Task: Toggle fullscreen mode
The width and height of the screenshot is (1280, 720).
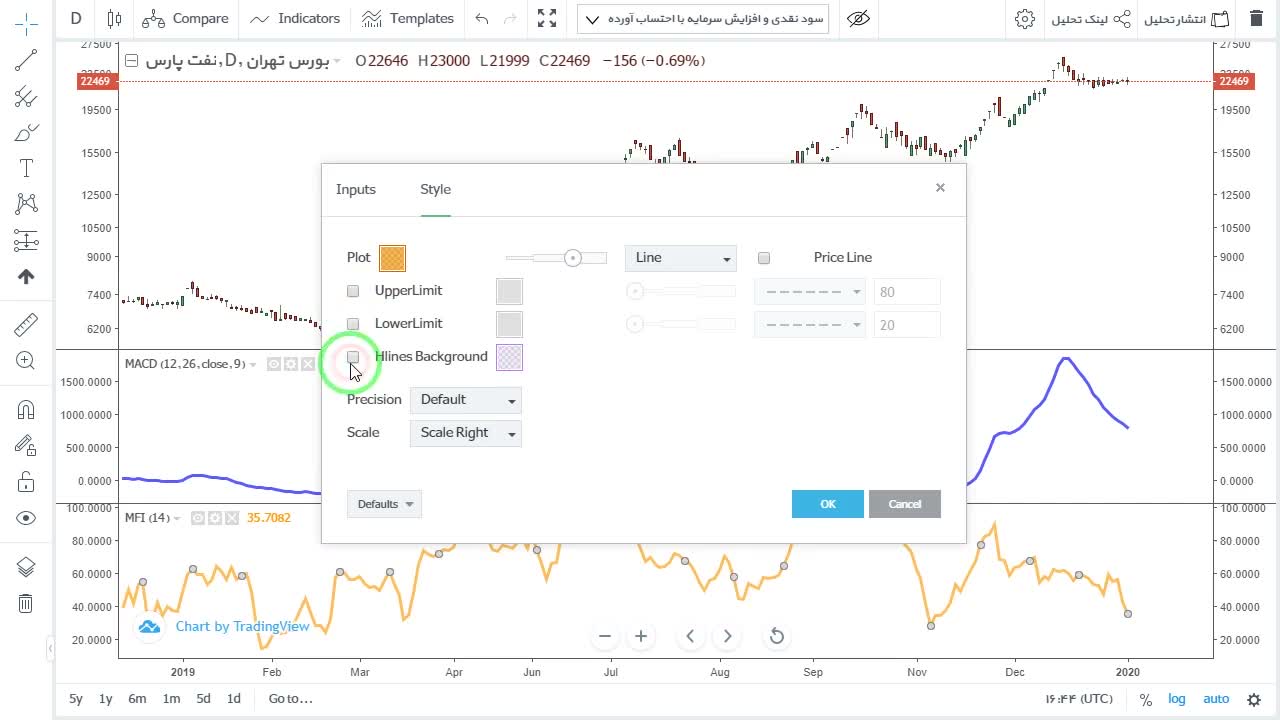Action: 547,19
